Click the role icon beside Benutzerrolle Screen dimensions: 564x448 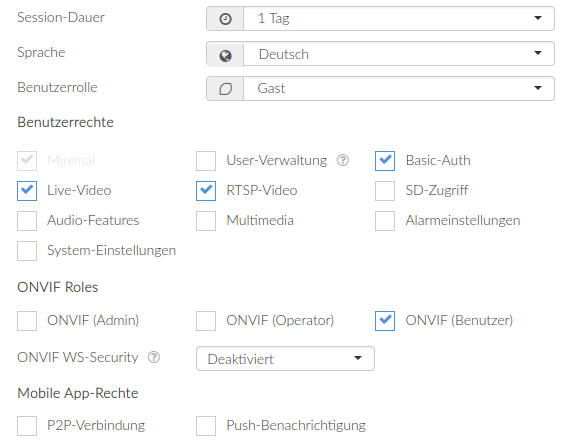pos(225,89)
